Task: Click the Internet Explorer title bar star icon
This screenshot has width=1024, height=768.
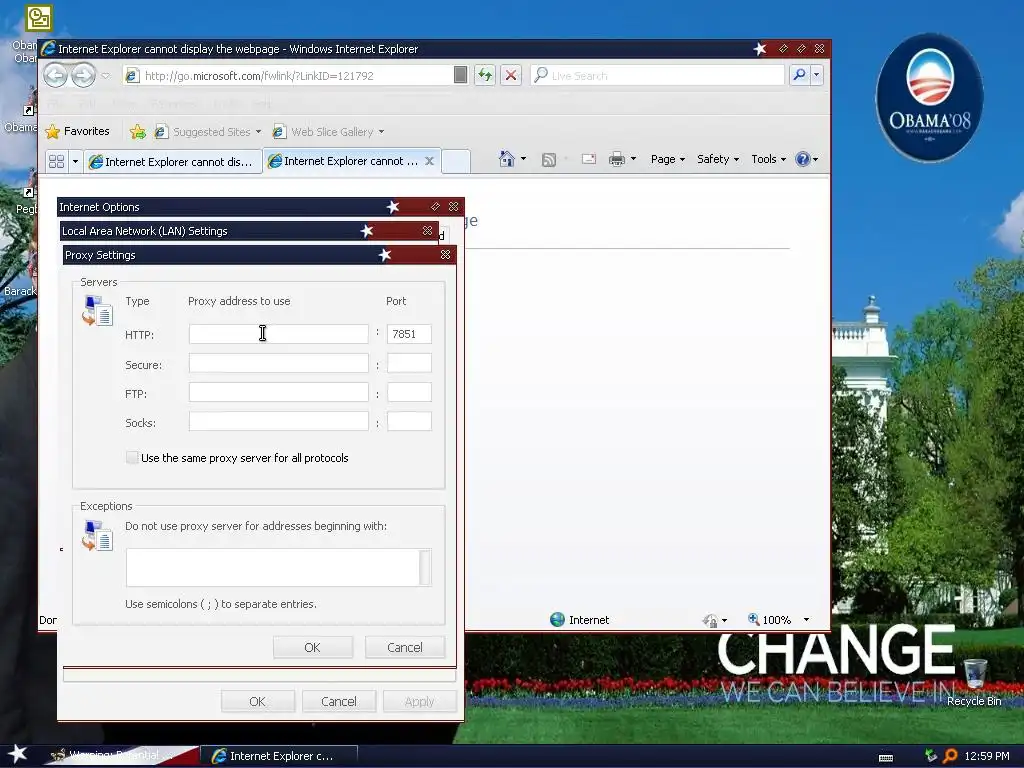Action: pos(760,48)
